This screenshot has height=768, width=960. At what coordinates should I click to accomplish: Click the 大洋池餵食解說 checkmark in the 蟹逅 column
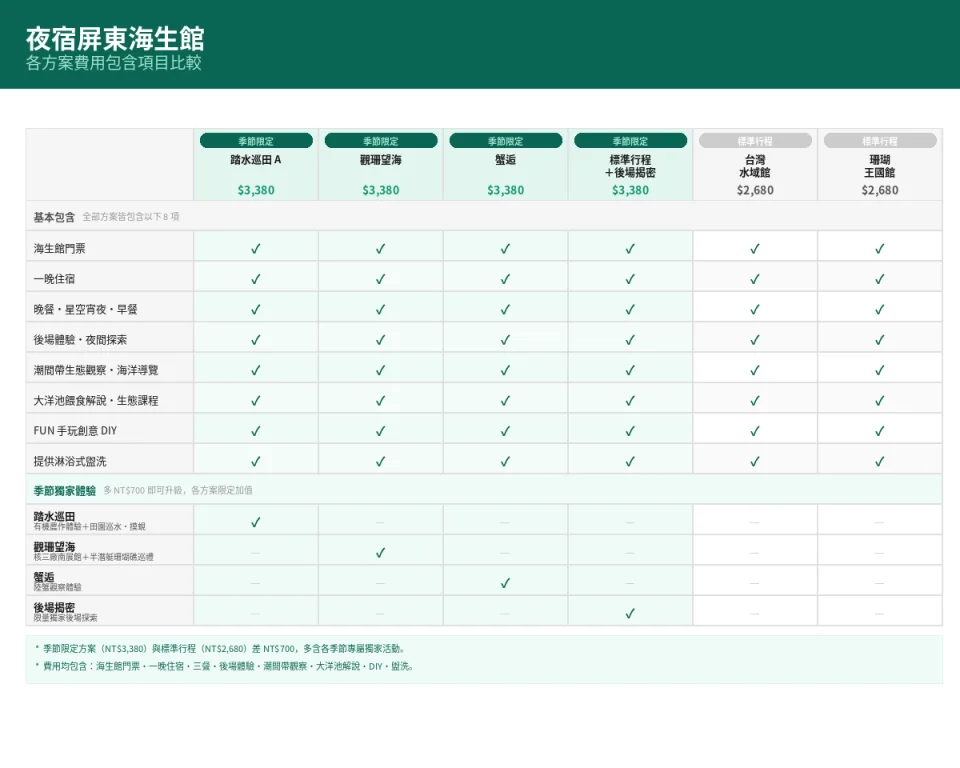[506, 401]
